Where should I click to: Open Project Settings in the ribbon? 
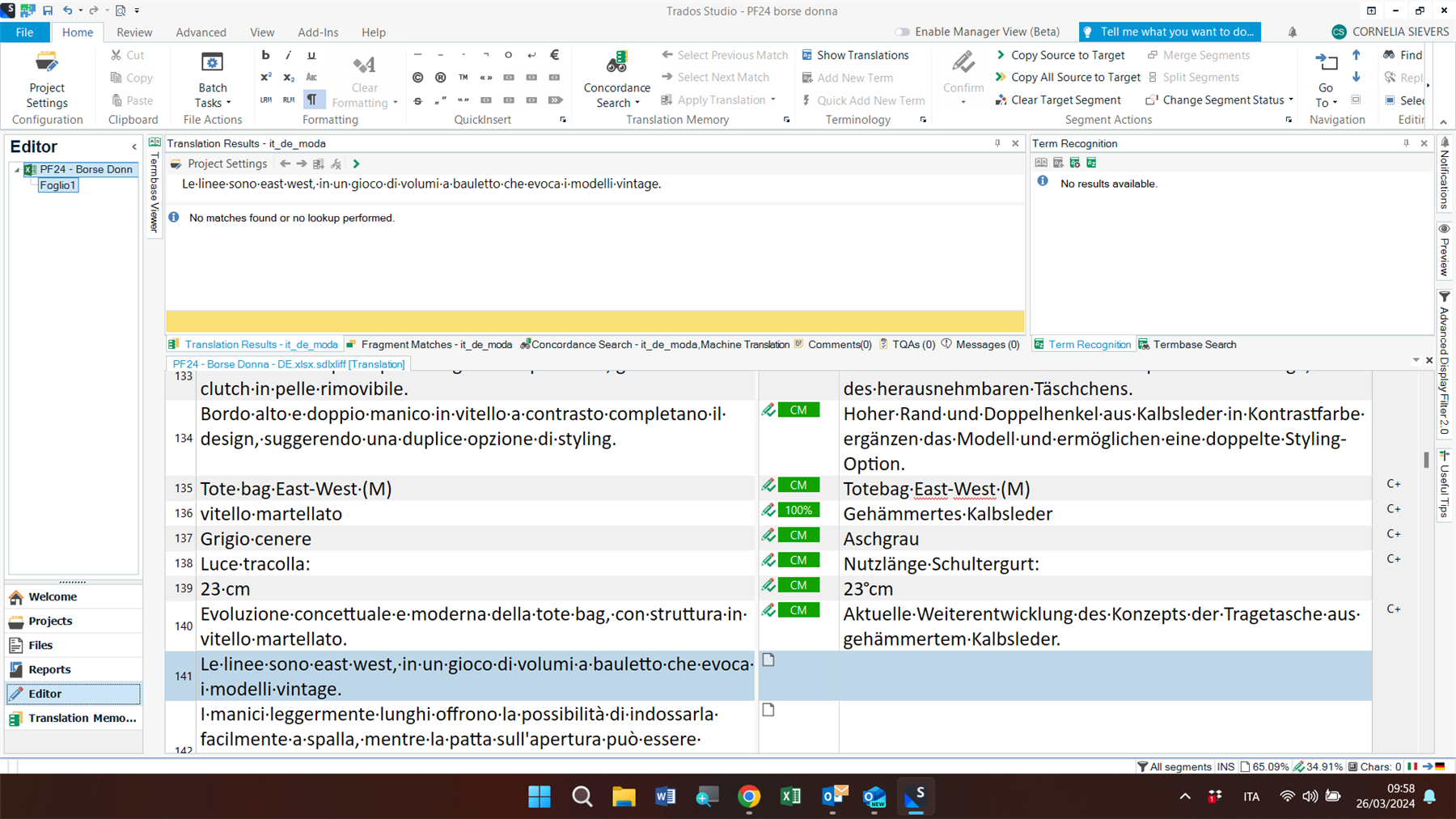[x=47, y=79]
